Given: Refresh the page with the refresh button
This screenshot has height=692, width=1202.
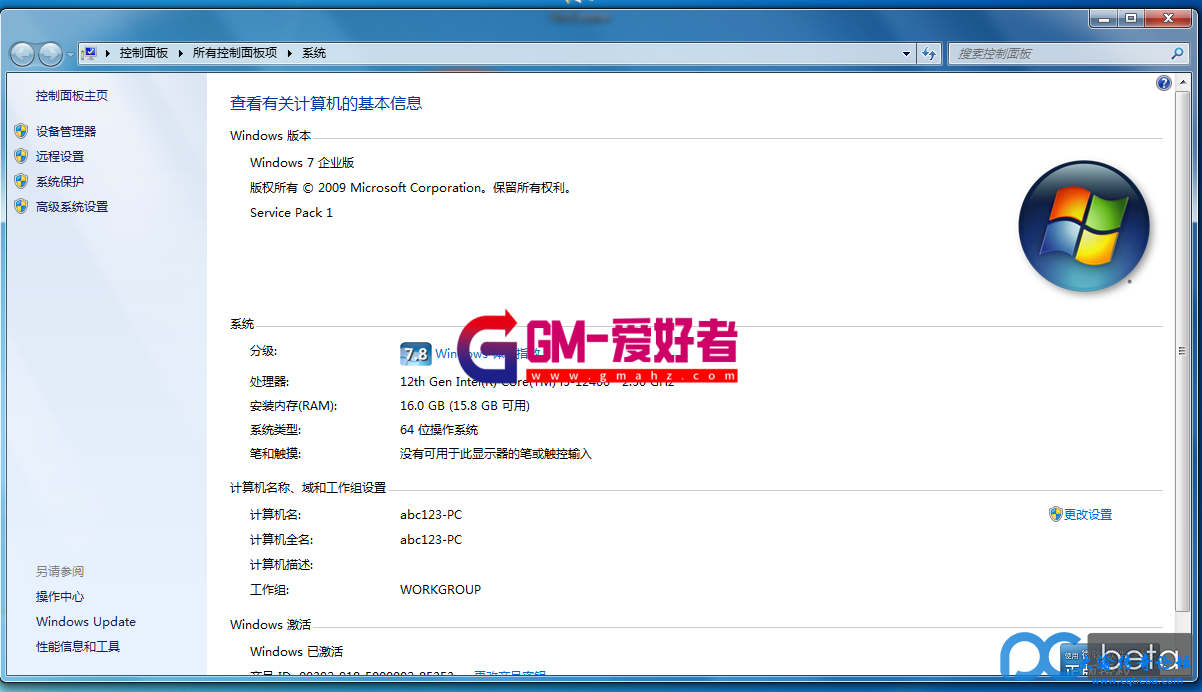Looking at the screenshot, I should pyautogui.click(x=929, y=53).
